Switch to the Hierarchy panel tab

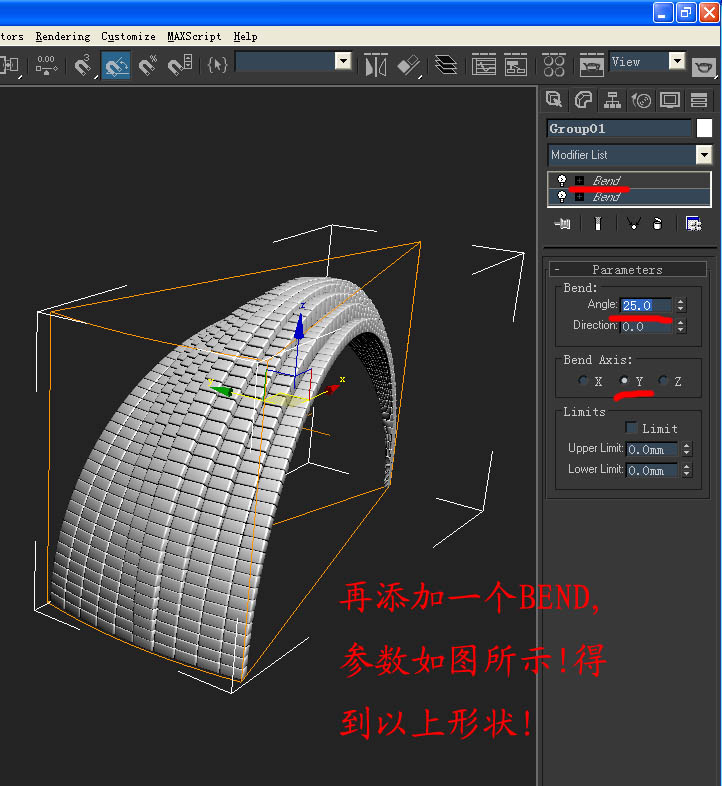pos(612,100)
